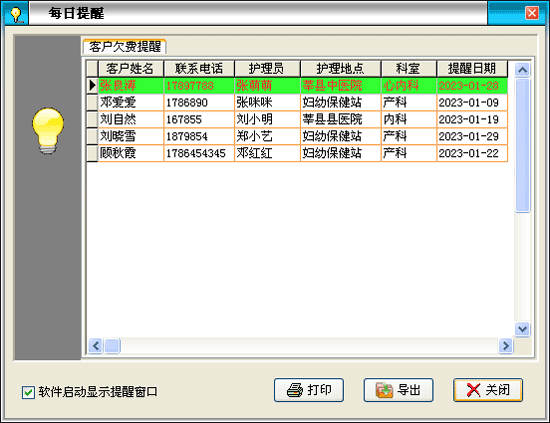Screen dimensions: 550x423
Task: Switch to the 客户欠费提醒 tab
Action: pos(125,47)
